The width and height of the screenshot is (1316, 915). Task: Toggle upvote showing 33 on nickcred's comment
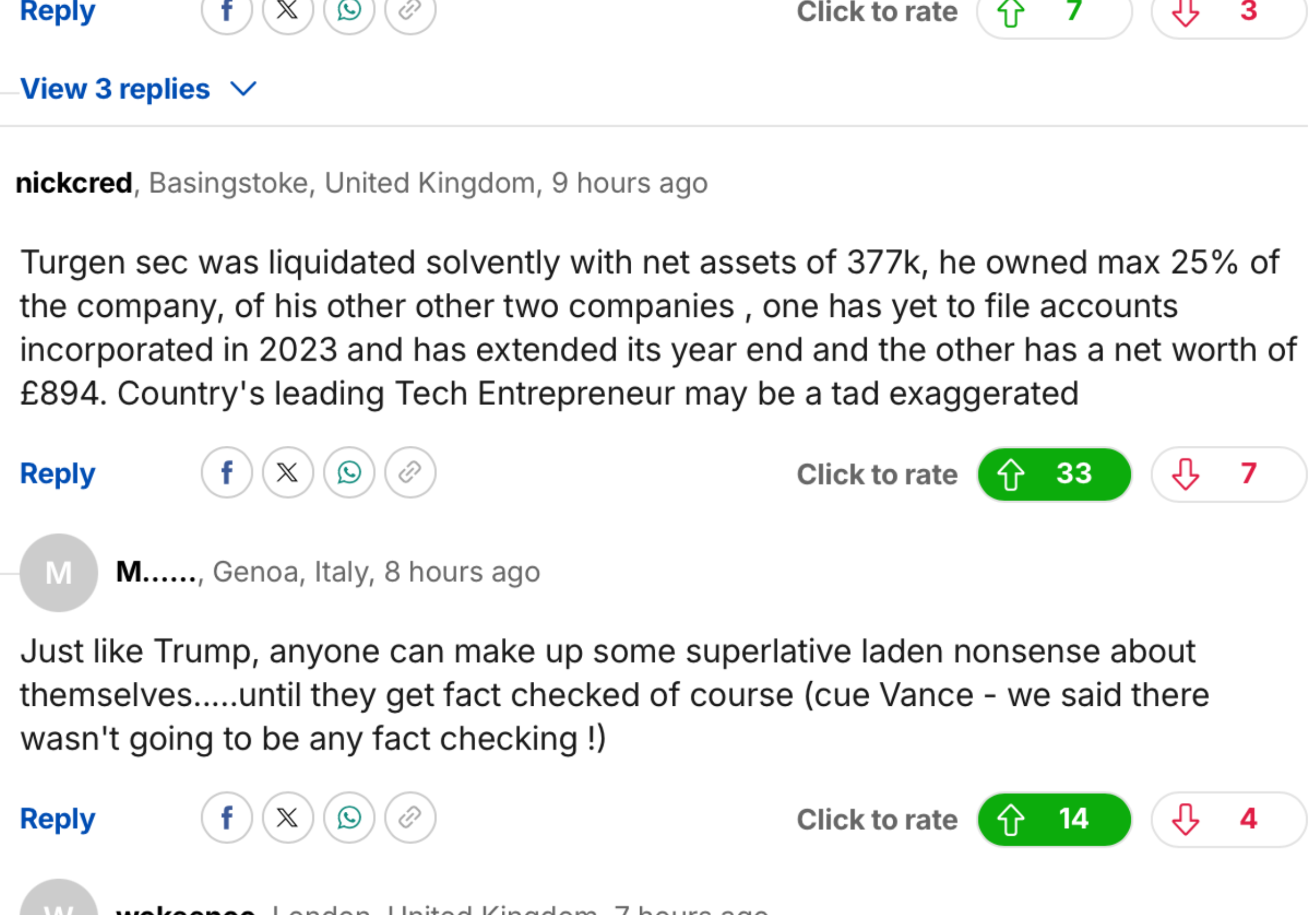(1054, 475)
